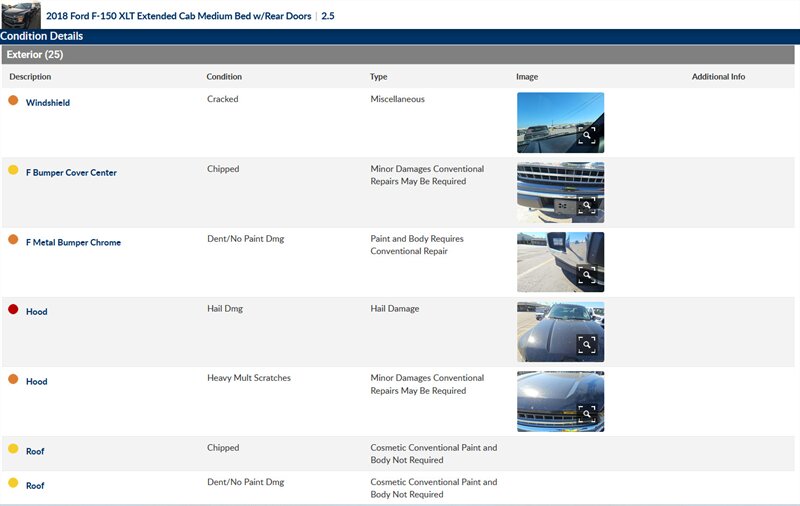Click magnify icon on Windshield image
This screenshot has width=800, height=506.
587,136
